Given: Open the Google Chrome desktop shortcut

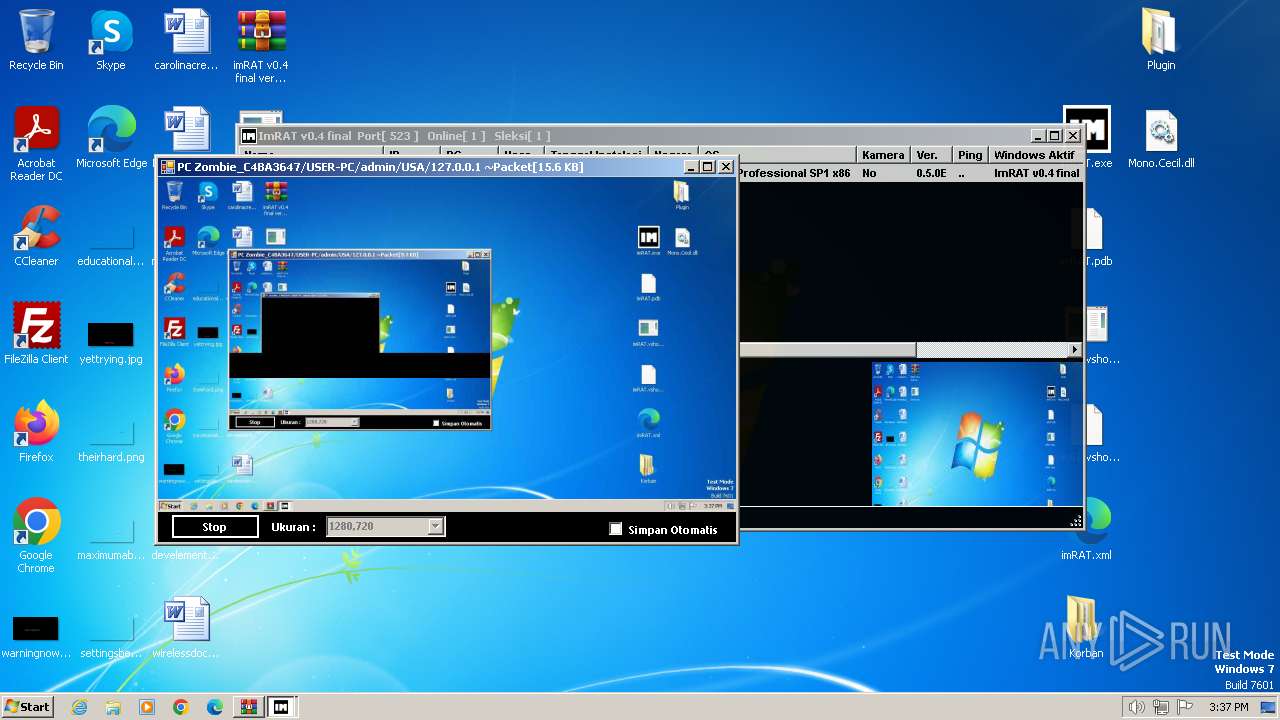Looking at the screenshot, I should point(36,537).
